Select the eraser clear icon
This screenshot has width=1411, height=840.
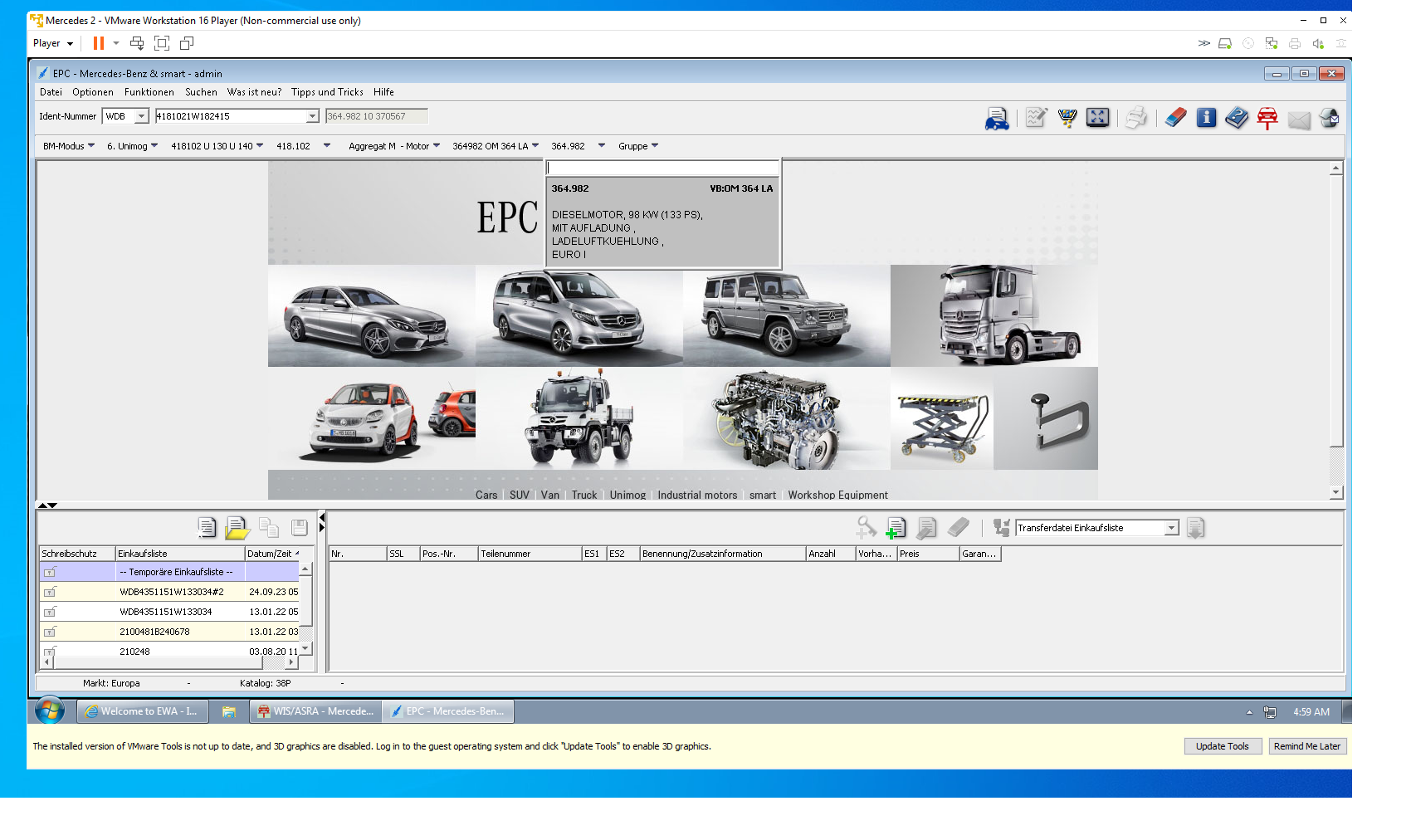pos(1175,118)
